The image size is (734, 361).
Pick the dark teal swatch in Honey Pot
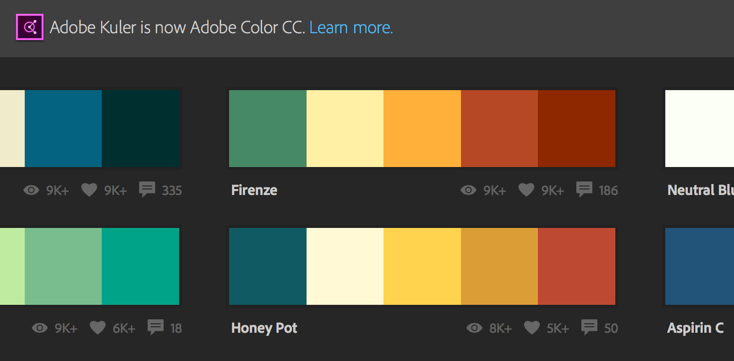pos(268,266)
